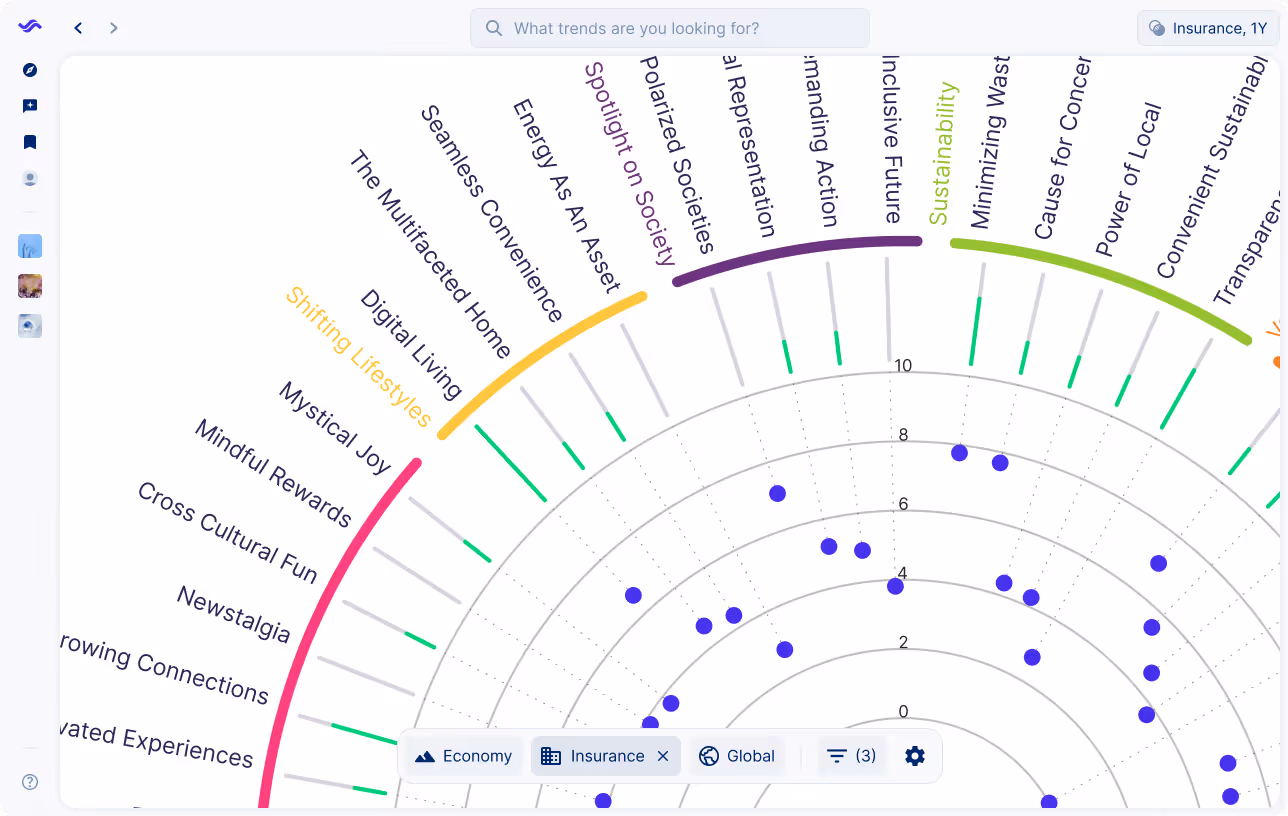
Task: Click the app logo in sidebar
Action: (30, 27)
